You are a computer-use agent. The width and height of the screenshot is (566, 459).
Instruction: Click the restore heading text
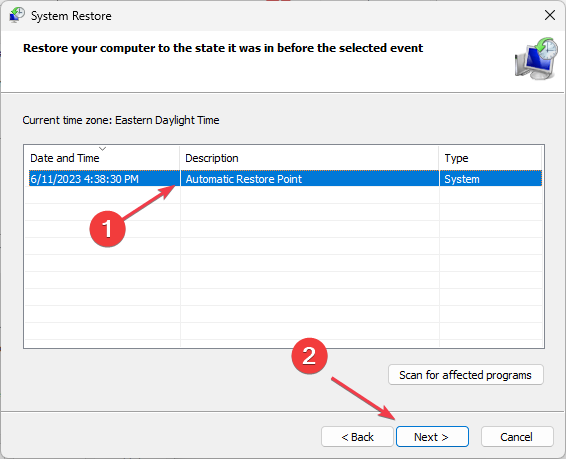[x=223, y=48]
